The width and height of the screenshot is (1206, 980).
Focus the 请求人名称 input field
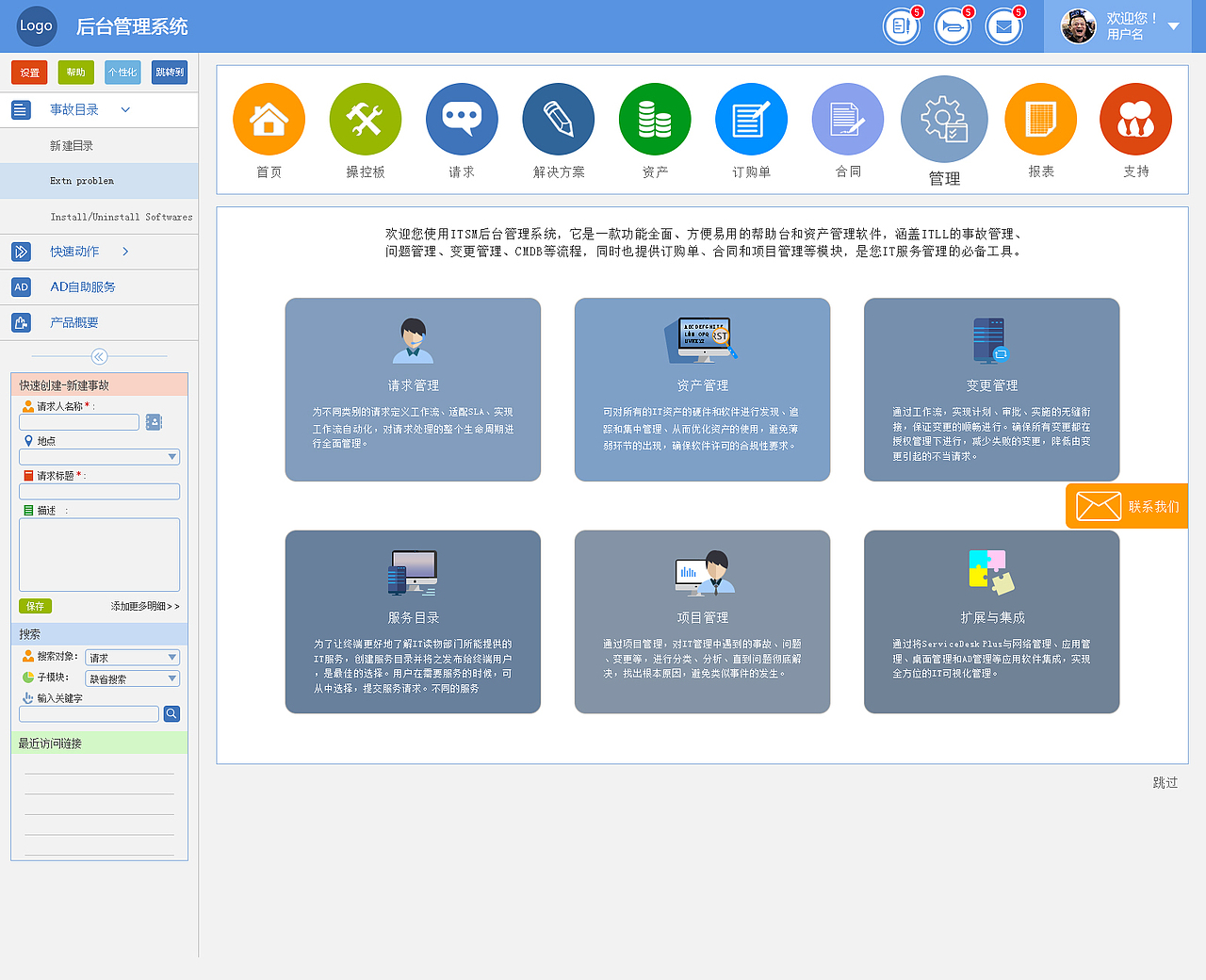[79, 422]
